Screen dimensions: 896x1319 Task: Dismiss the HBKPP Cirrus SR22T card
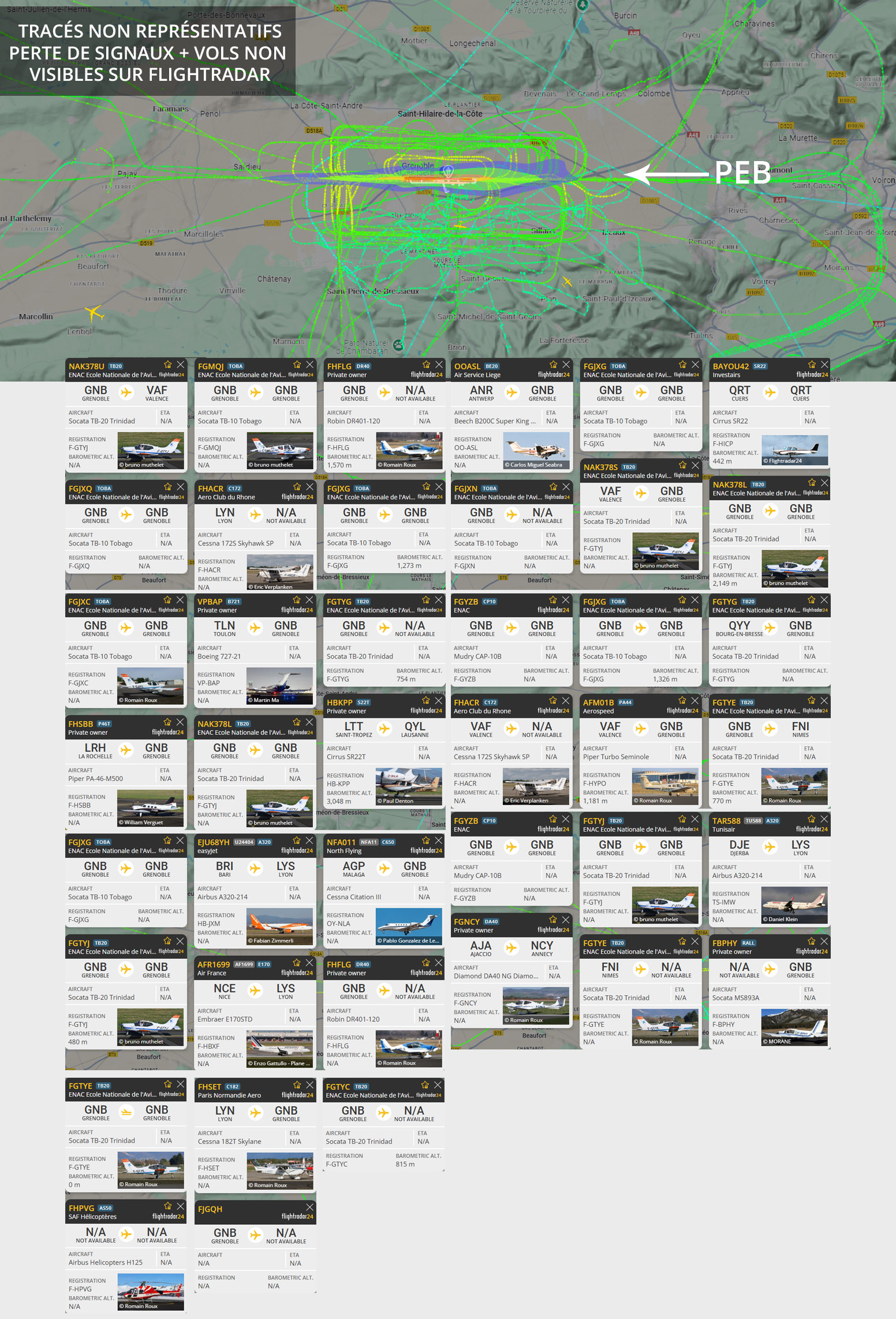pos(439,701)
